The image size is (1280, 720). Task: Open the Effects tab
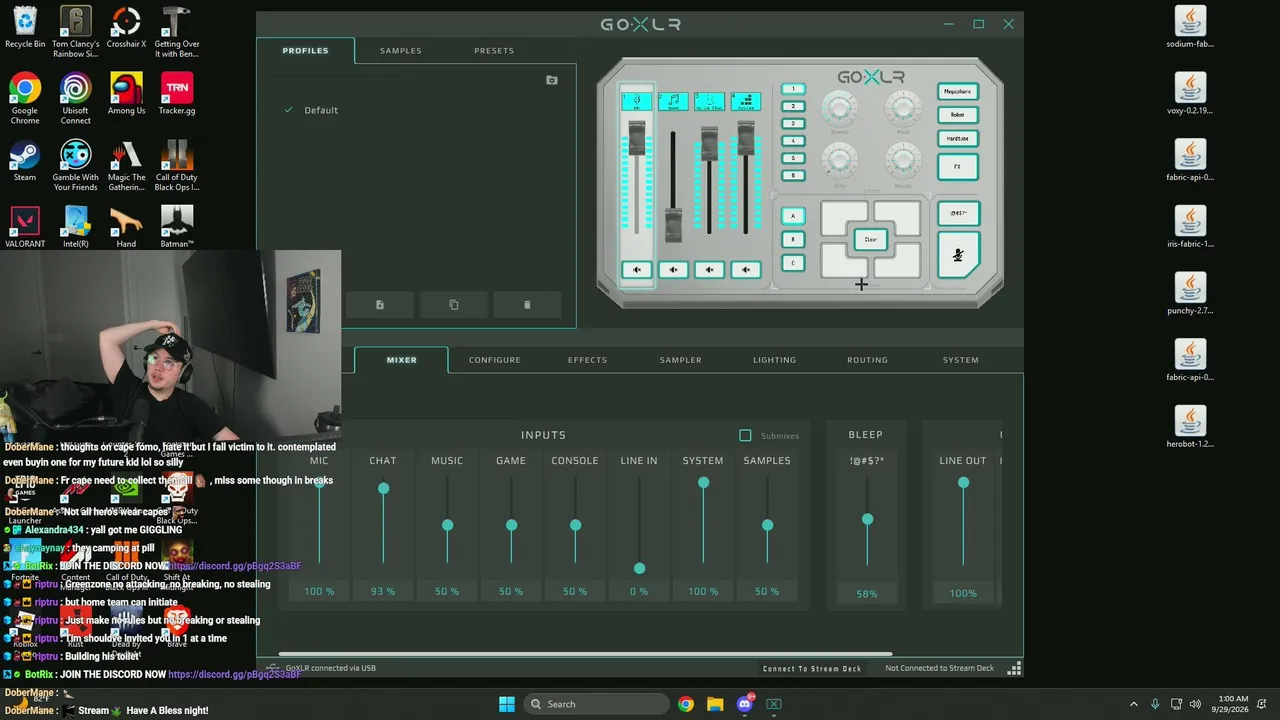click(x=588, y=360)
